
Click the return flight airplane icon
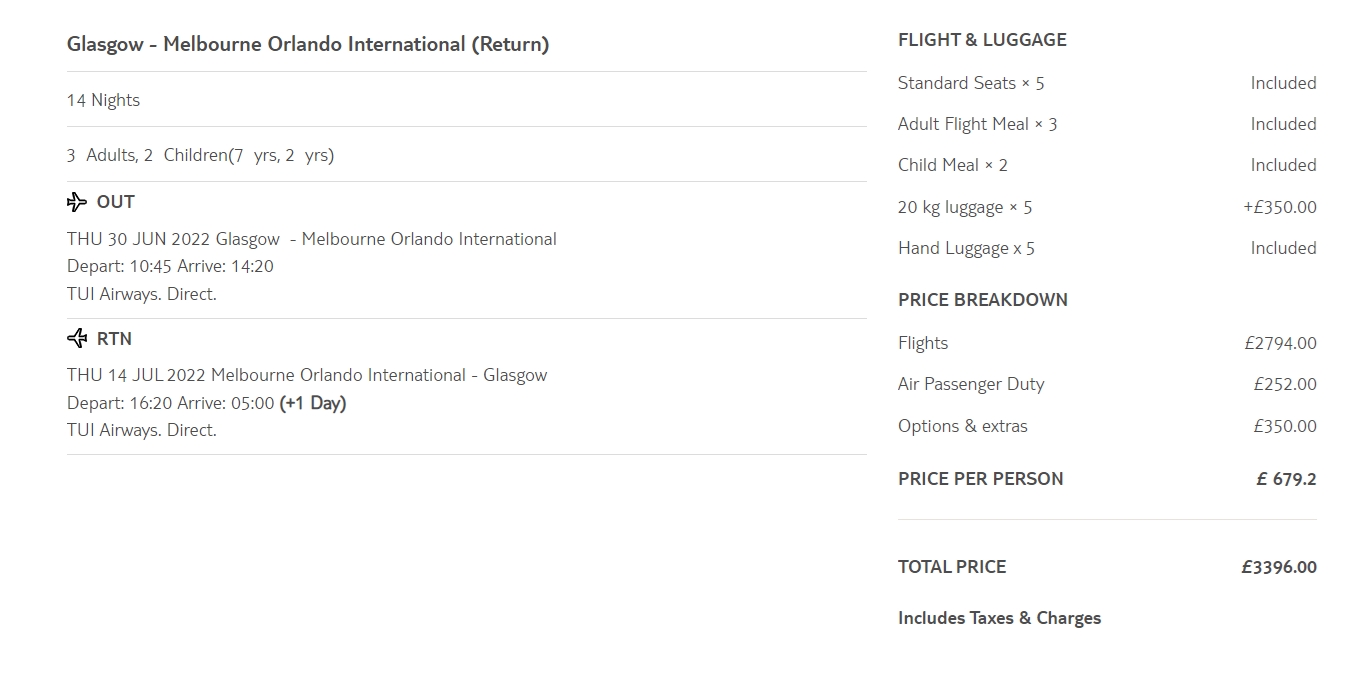point(77,338)
